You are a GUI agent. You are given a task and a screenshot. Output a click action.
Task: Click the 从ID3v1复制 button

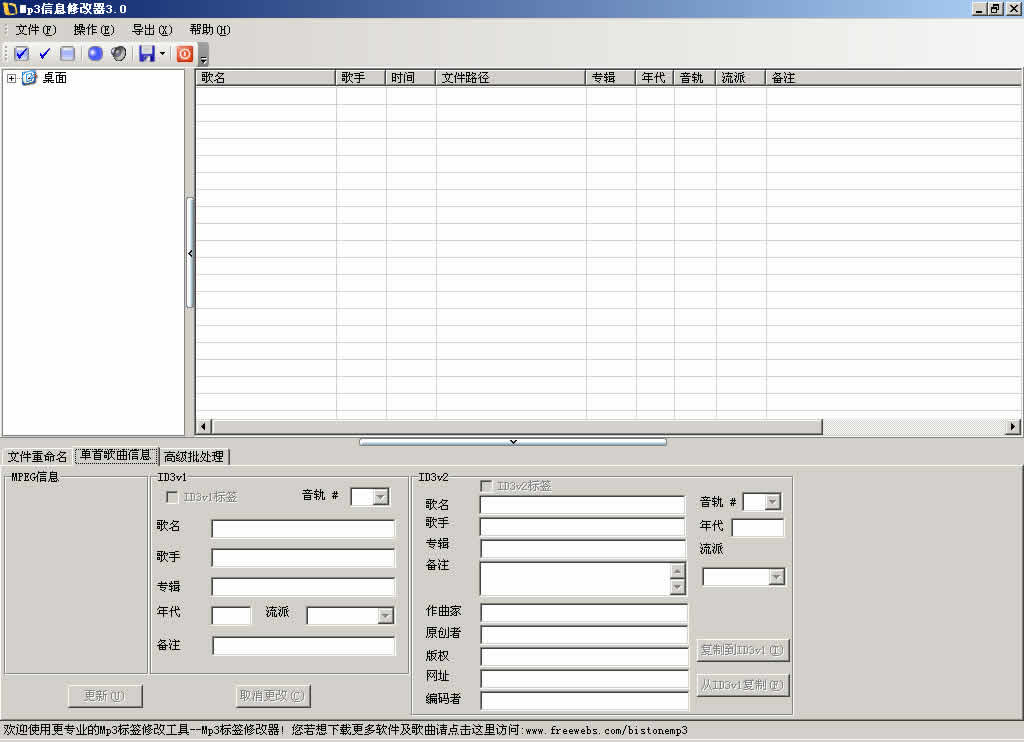743,685
